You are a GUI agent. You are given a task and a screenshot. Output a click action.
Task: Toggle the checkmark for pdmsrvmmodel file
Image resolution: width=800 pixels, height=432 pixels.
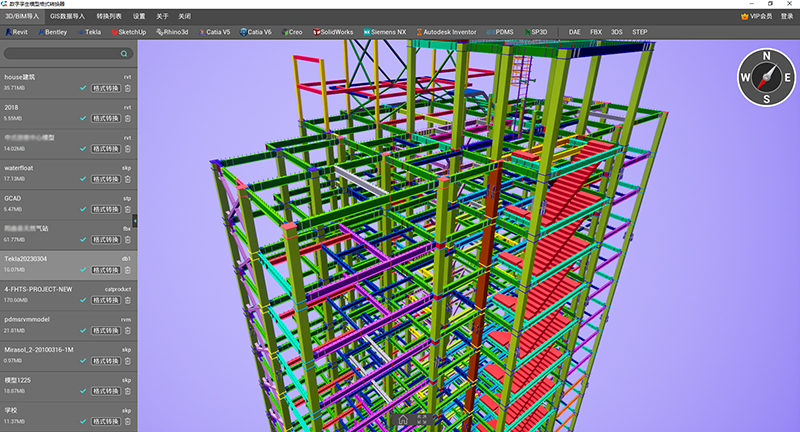click(x=83, y=331)
